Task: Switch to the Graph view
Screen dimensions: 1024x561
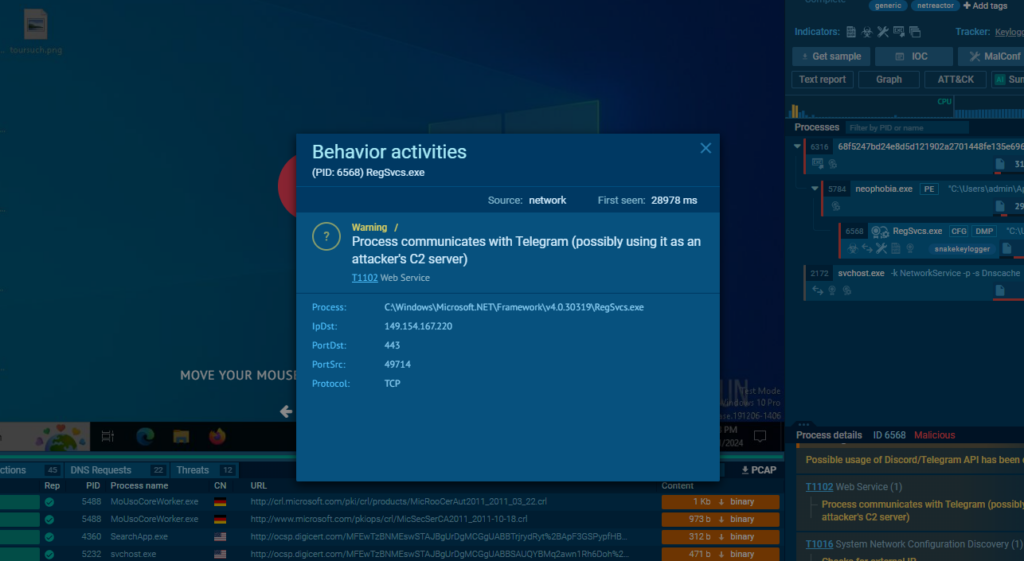Action: [888, 79]
